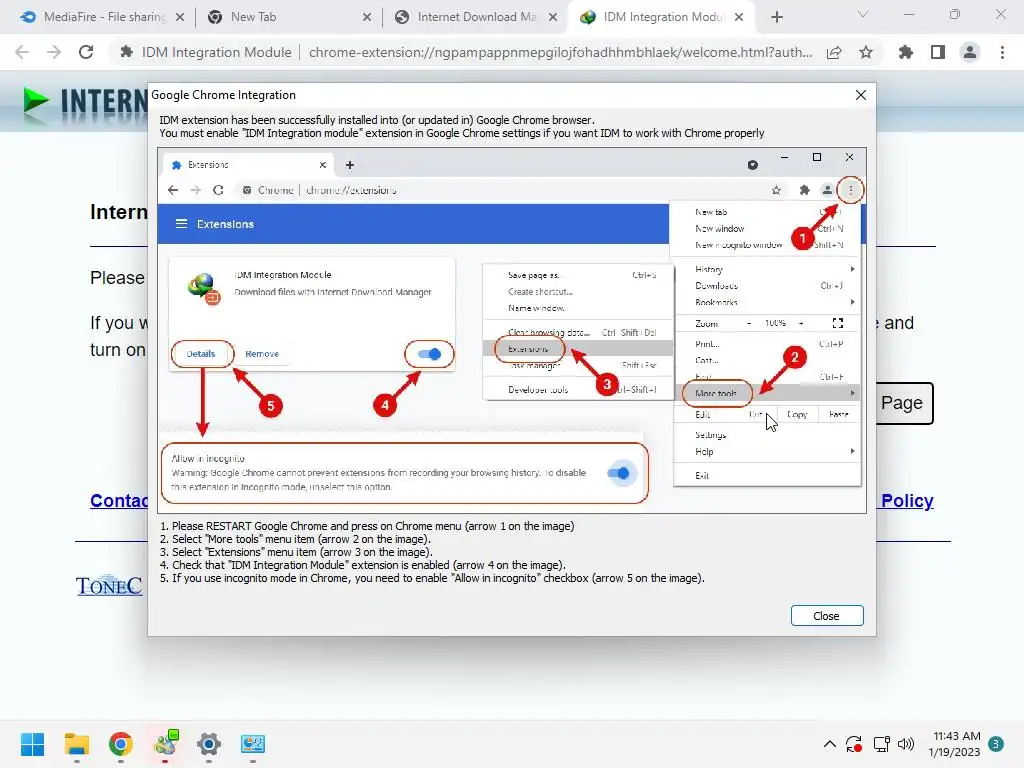1024x768 pixels.
Task: Bookmark this page with the star icon
Action: tap(866, 52)
